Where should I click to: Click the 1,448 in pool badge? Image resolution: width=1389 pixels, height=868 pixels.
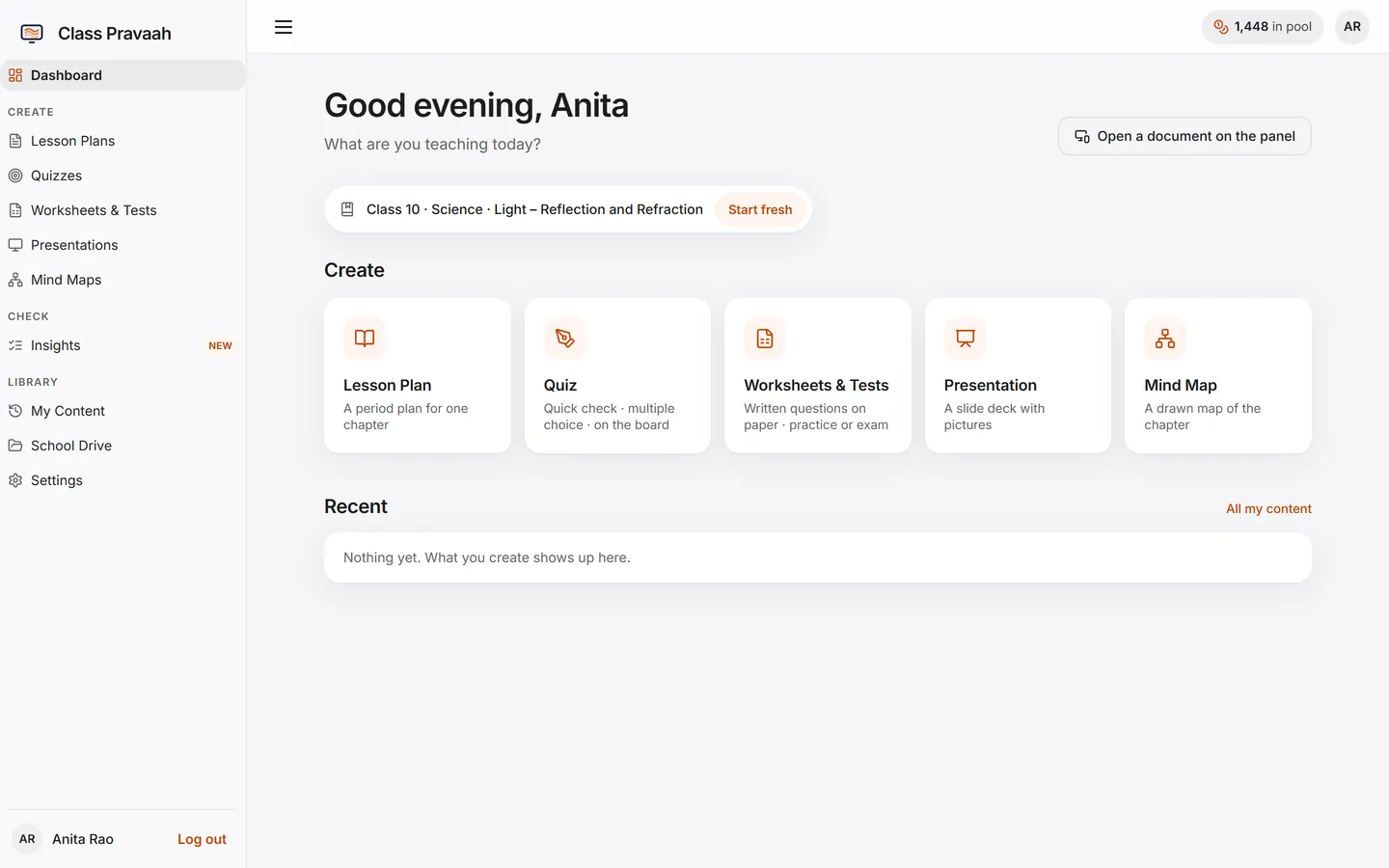[x=1263, y=27]
